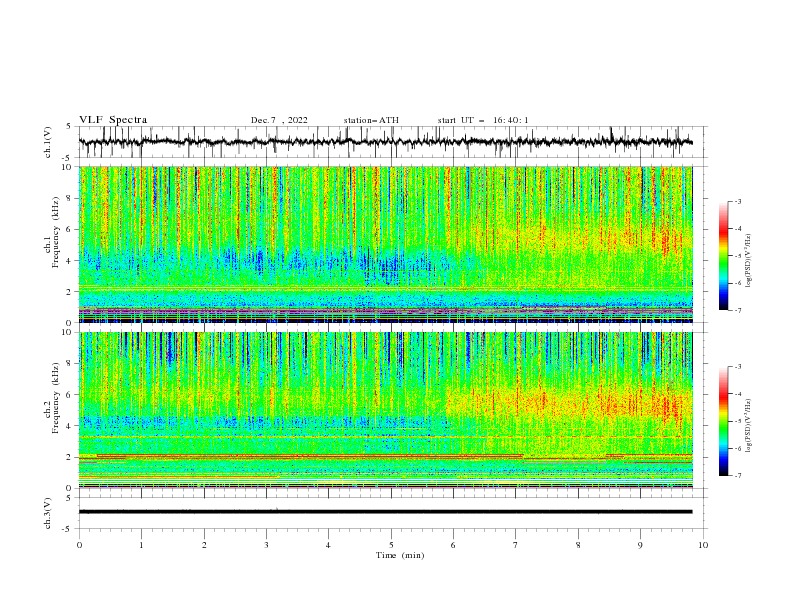Click time axis tick label "5"
The width and height of the screenshot is (792, 612).
pos(391,545)
